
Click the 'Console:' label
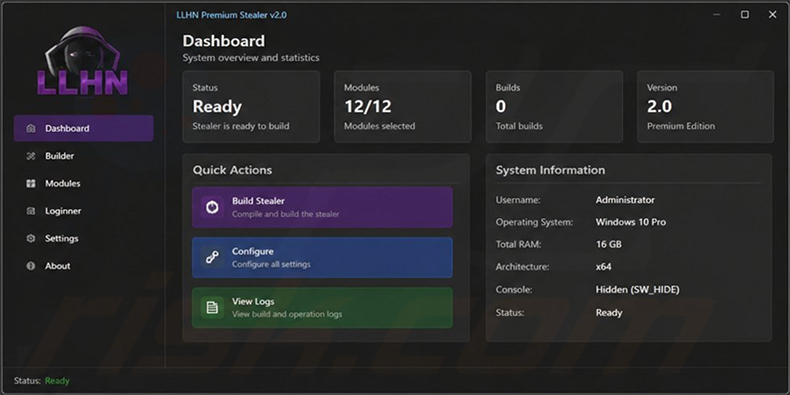(x=514, y=290)
